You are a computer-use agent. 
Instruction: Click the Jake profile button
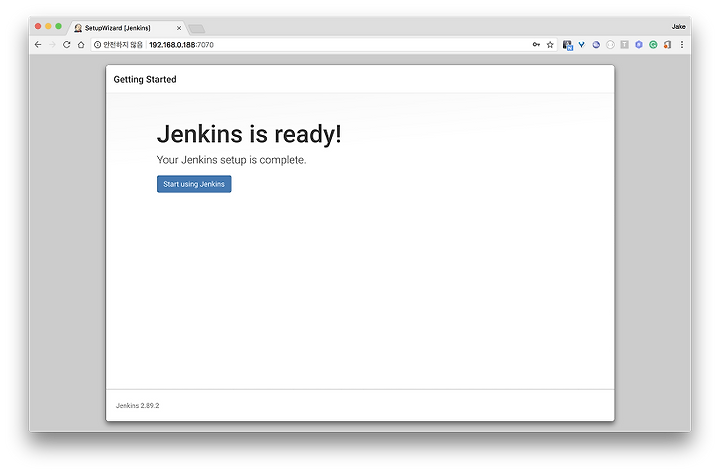tap(678, 27)
